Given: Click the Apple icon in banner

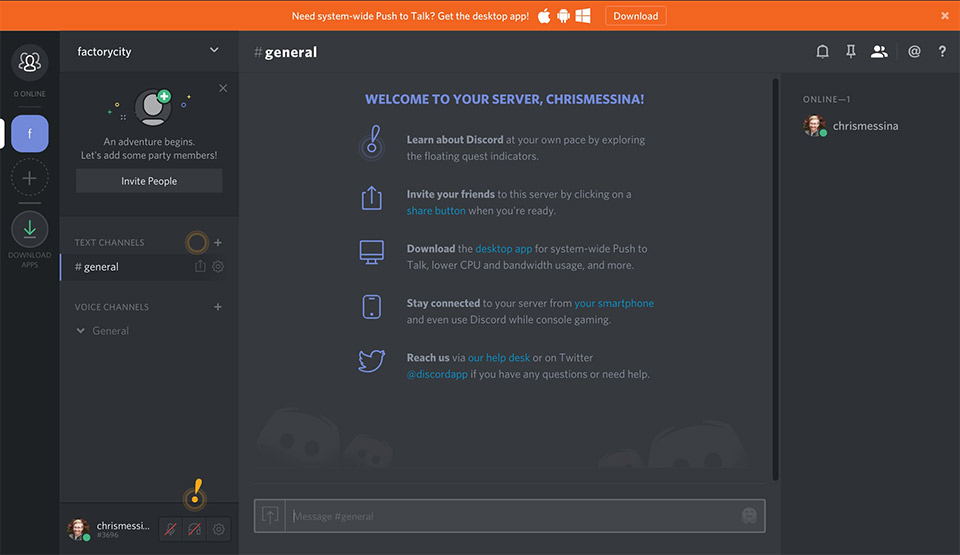Looking at the screenshot, I should [544, 16].
